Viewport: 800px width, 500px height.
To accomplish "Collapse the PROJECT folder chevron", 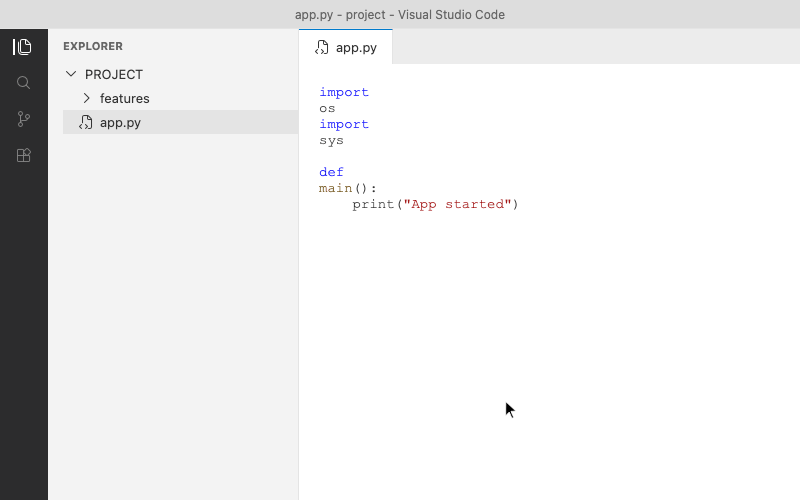I will [71, 74].
